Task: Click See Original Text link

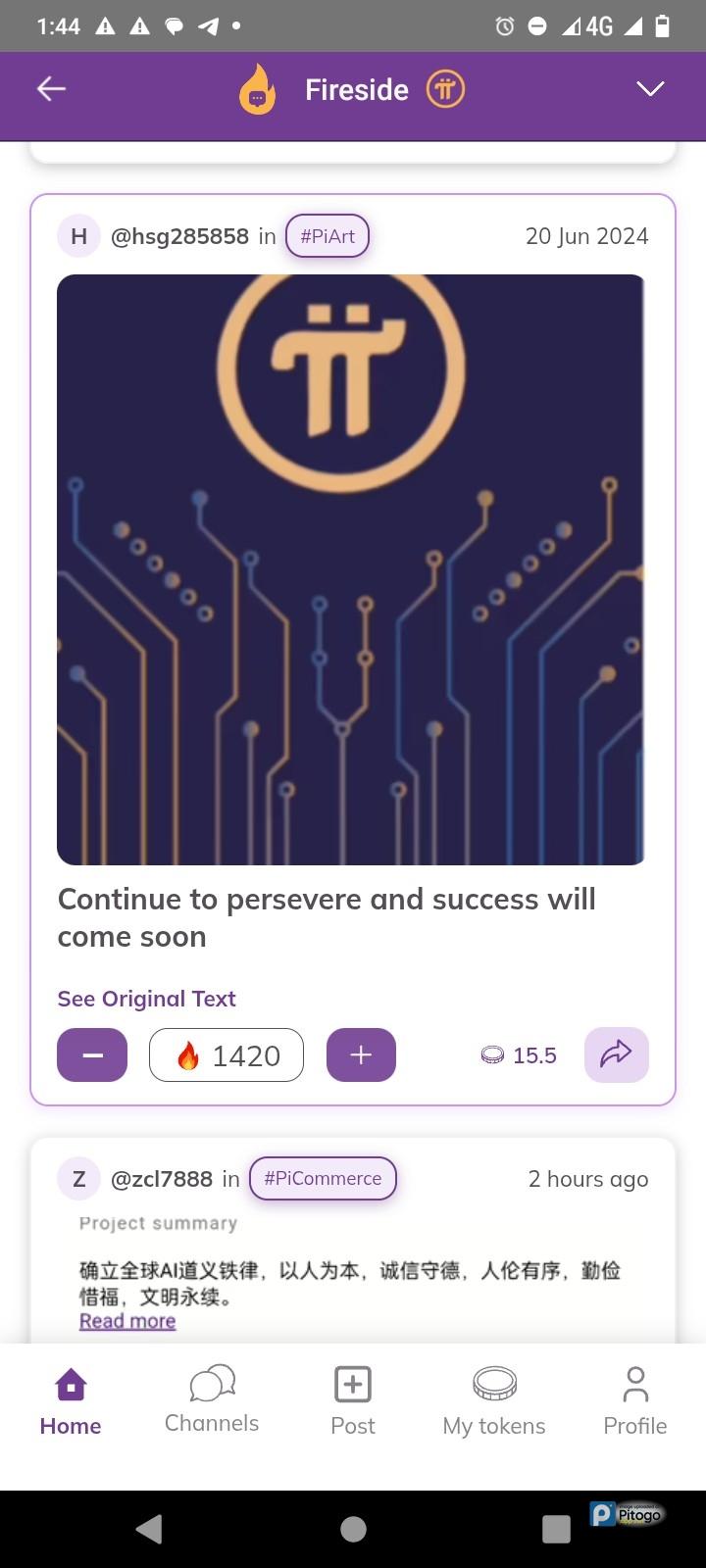Action: coord(147,999)
